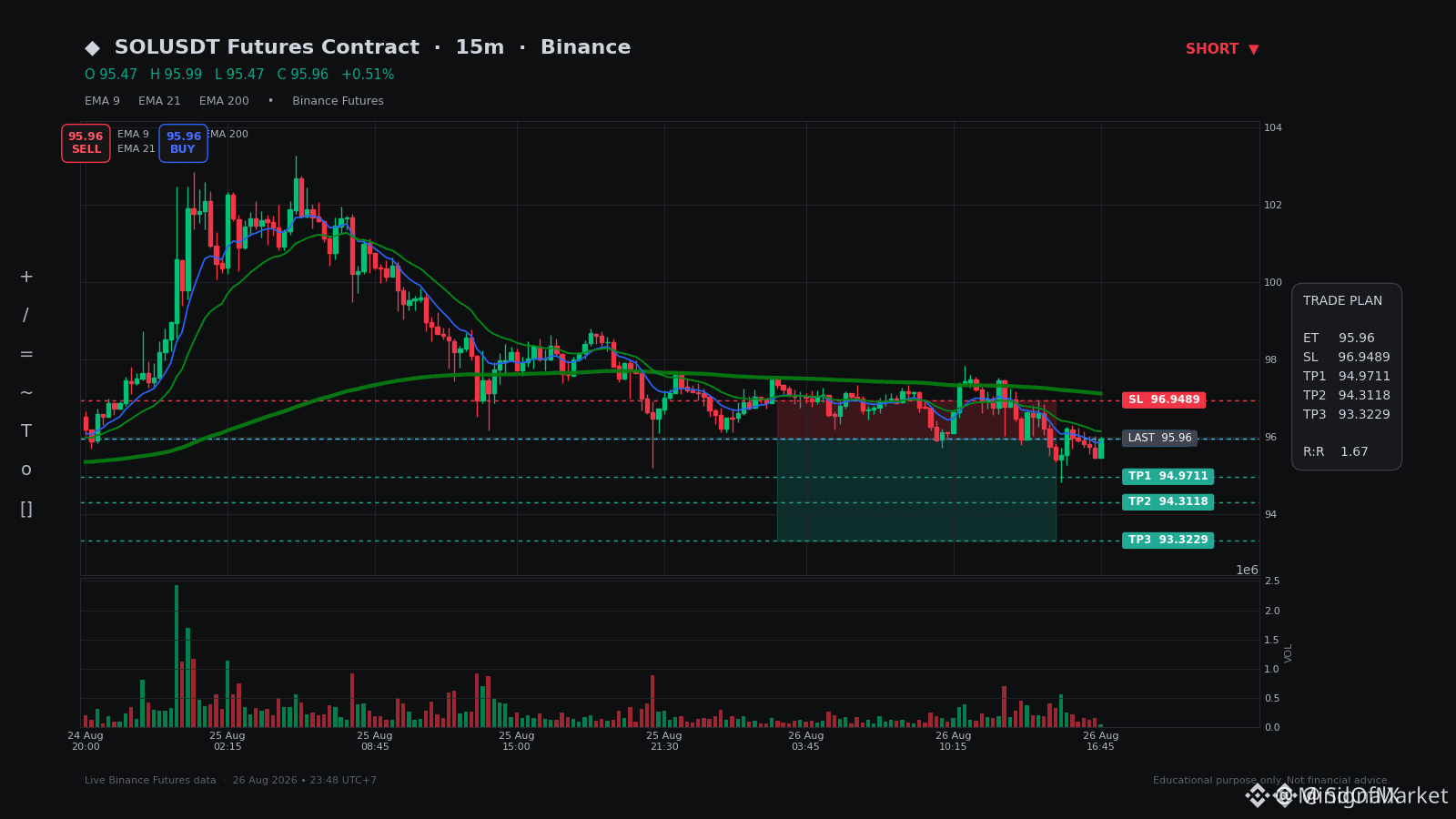Click the 24 Aug 20:00 time label
1456x819 pixels.
tap(86, 741)
